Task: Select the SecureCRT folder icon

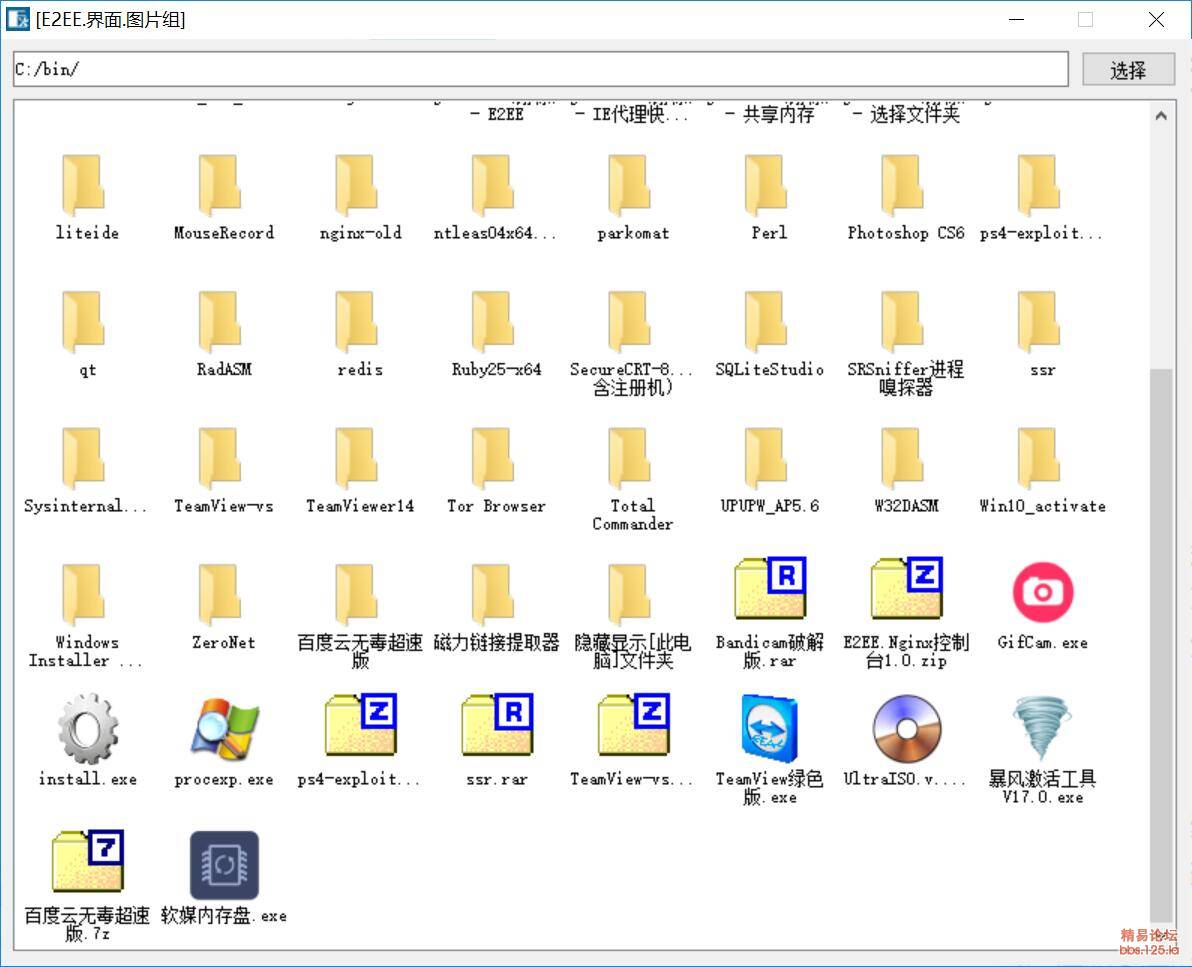Action: point(630,322)
